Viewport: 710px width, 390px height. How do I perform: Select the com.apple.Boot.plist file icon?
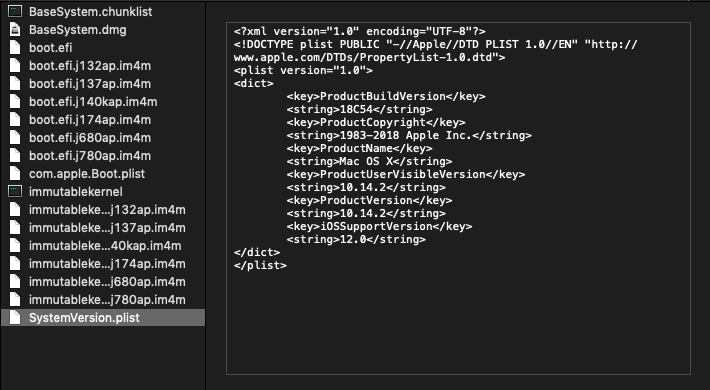pos(15,173)
